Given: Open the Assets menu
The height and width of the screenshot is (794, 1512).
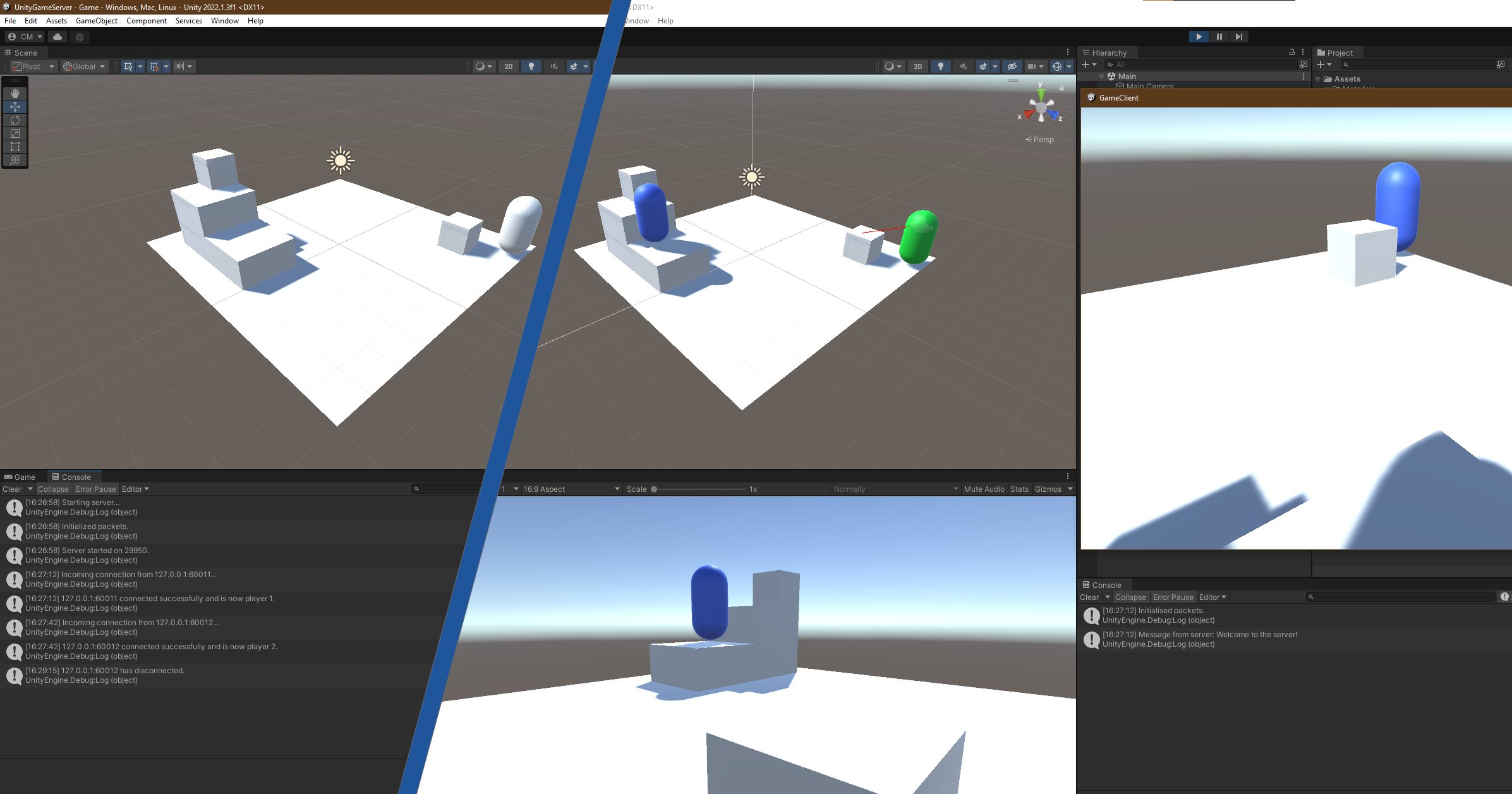Looking at the screenshot, I should click(x=56, y=20).
